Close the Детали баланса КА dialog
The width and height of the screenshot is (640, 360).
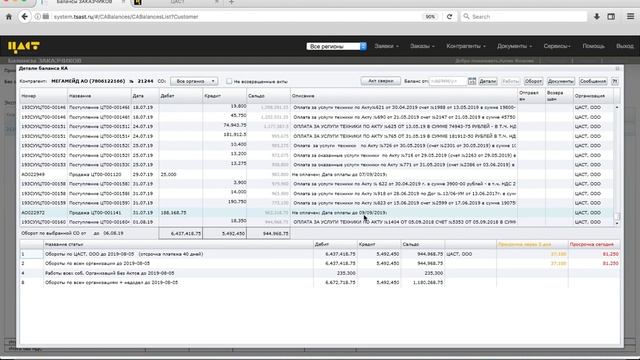click(x=617, y=69)
